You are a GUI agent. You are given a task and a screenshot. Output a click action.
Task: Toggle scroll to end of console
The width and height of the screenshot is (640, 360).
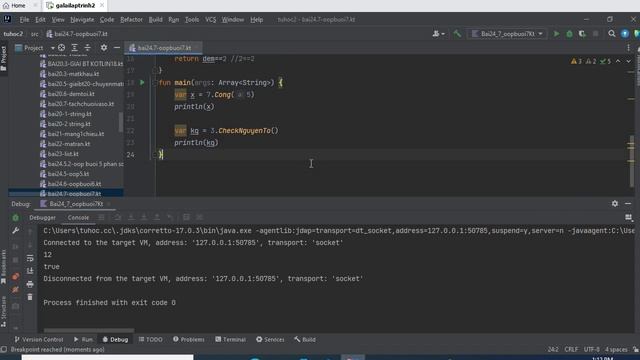(x=30, y=271)
